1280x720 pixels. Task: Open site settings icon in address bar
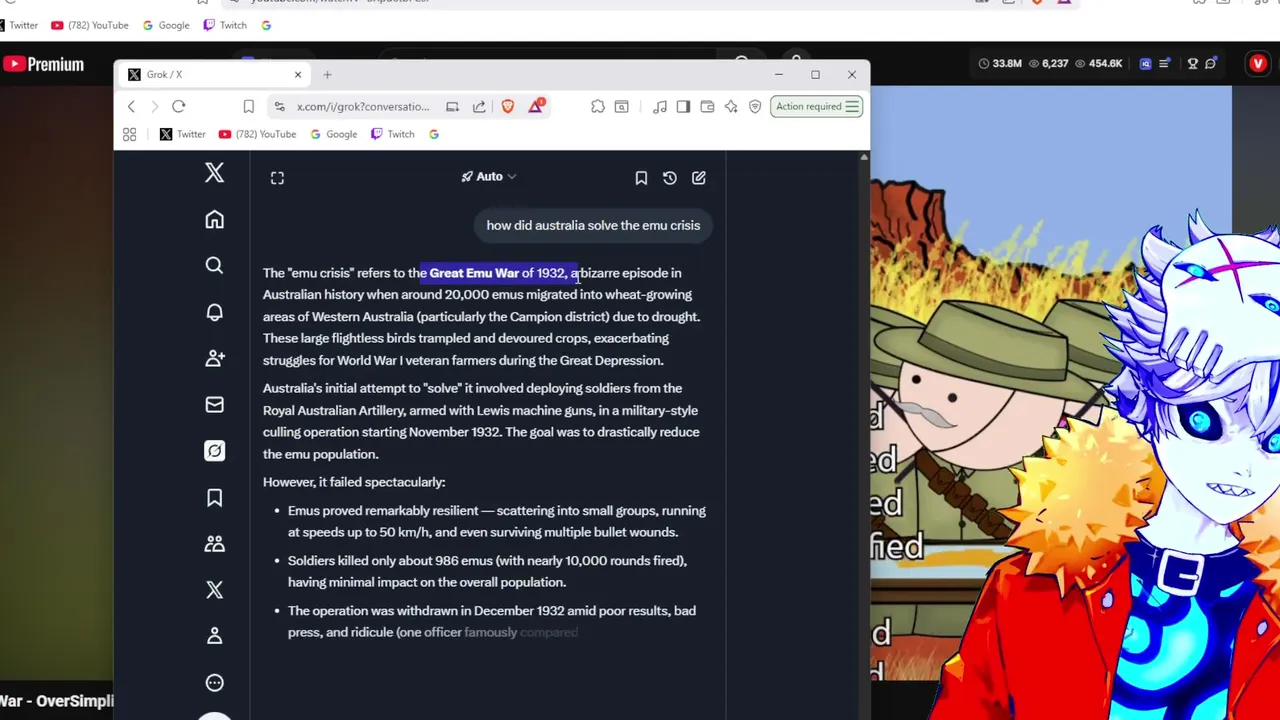[x=280, y=107]
